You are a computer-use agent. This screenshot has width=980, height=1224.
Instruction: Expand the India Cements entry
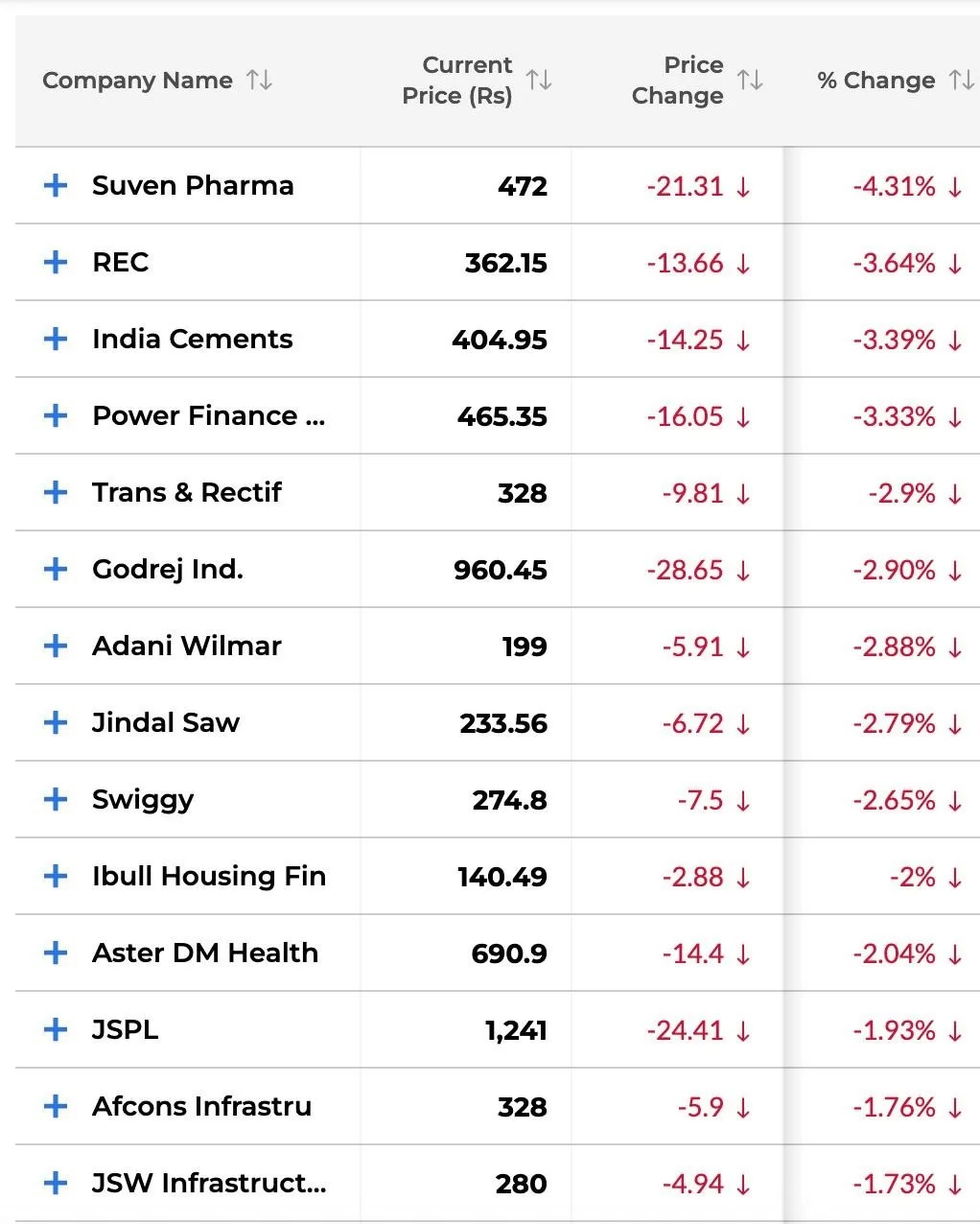point(55,340)
